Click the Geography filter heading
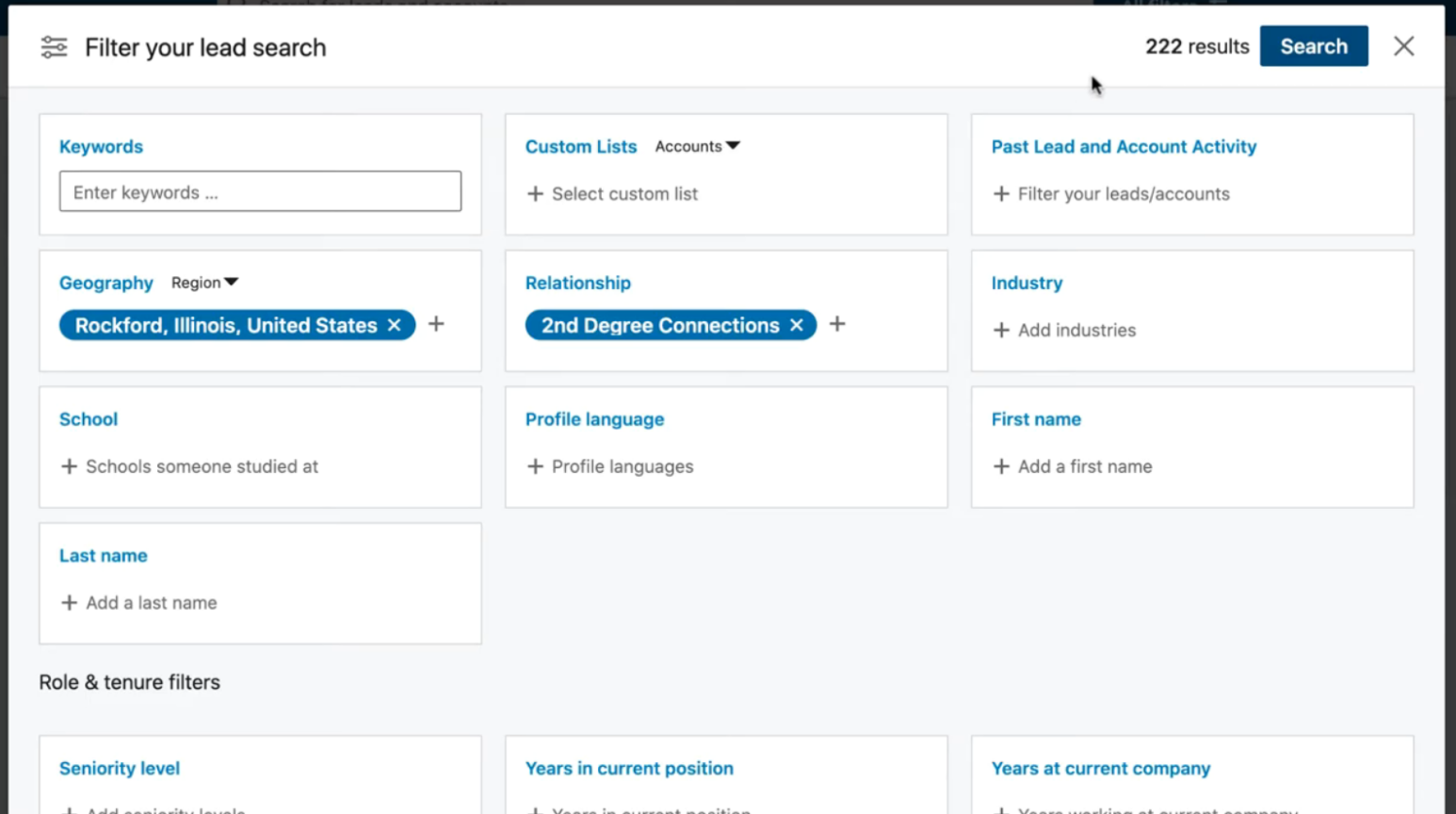Image resolution: width=1456 pixels, height=814 pixels. 105,283
